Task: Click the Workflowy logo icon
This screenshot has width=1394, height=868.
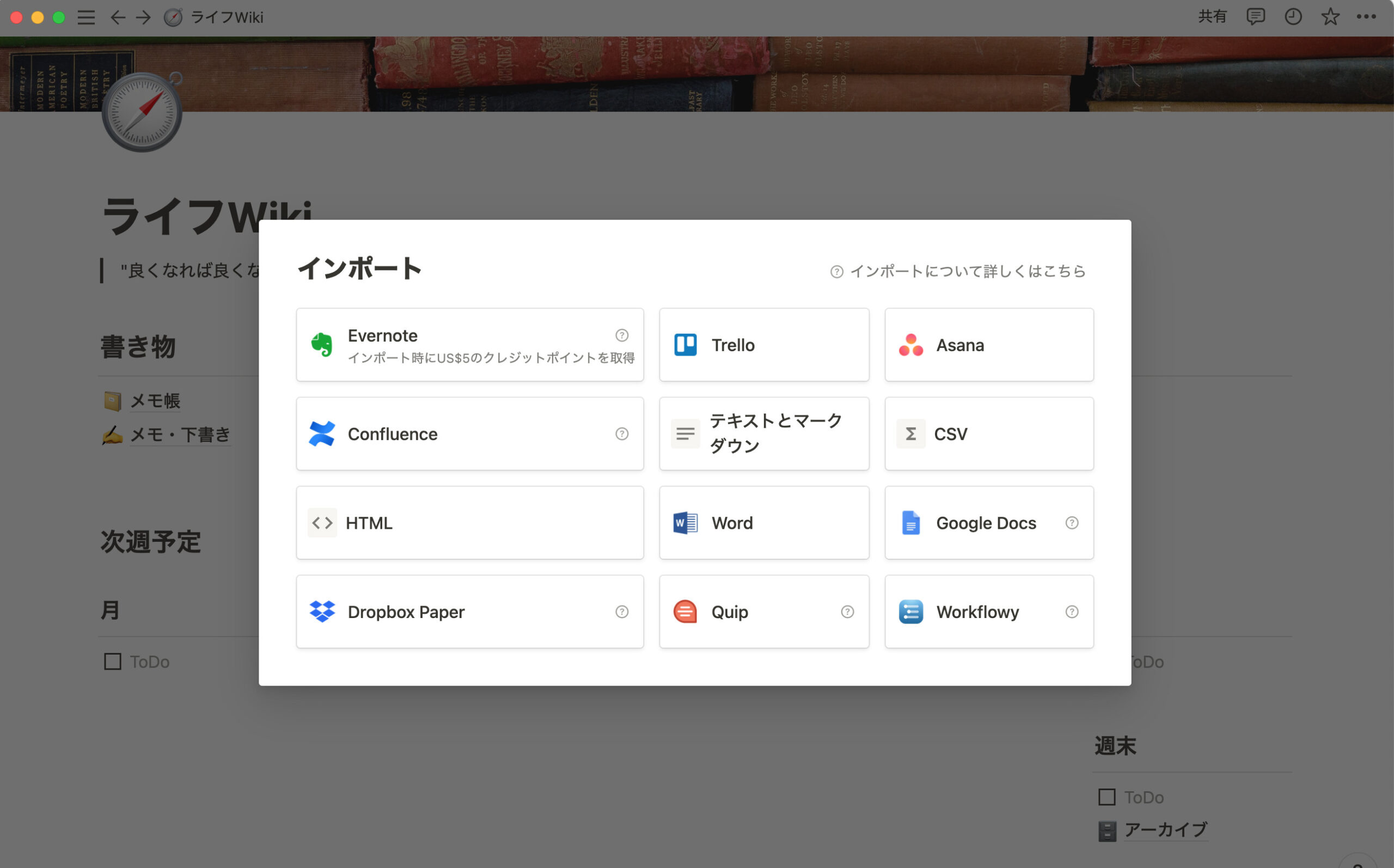Action: click(911, 612)
